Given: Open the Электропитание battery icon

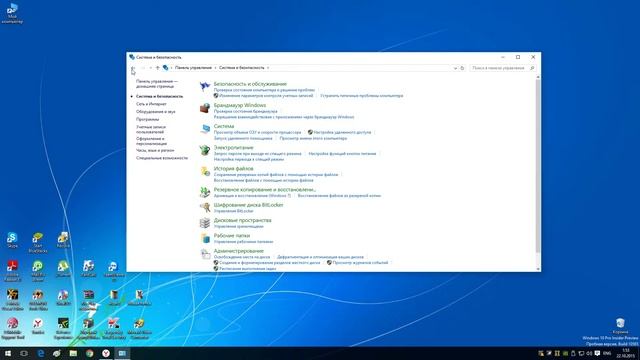Looking at the screenshot, I should coord(204,150).
